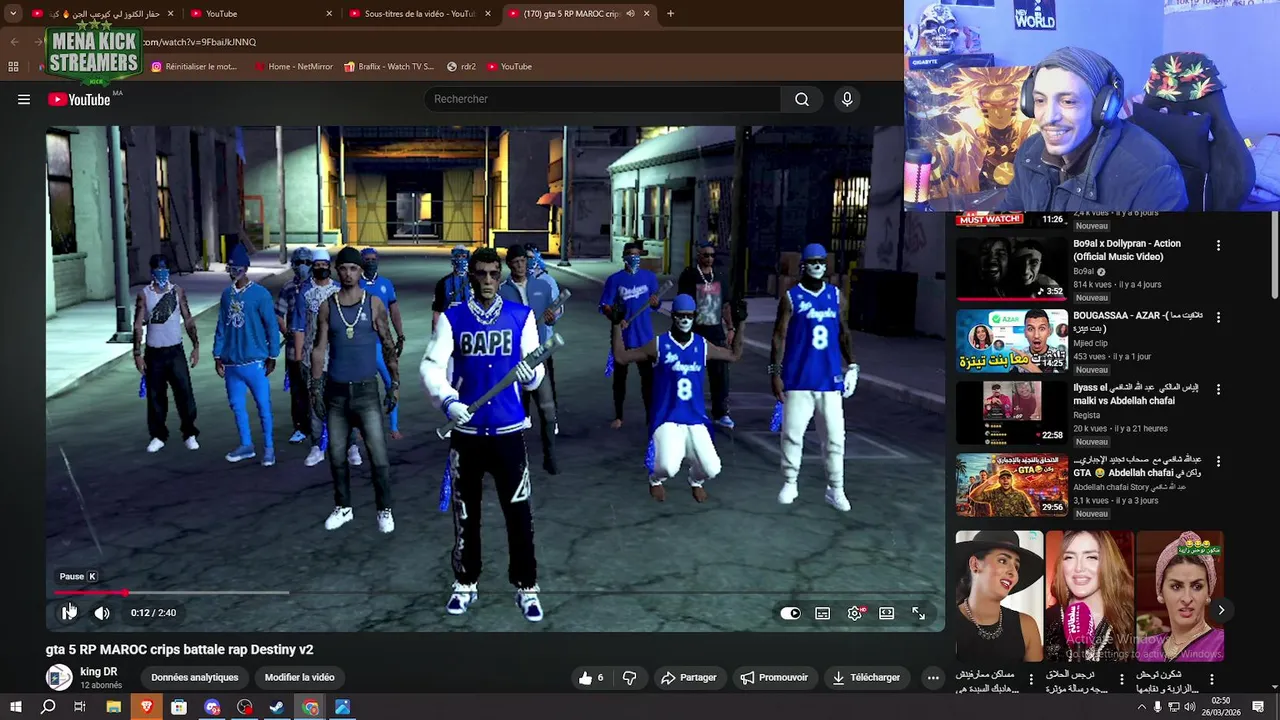The height and width of the screenshot is (720, 1280).
Task: Advance the Shorts shelf with the next arrow
Action: click(1221, 610)
